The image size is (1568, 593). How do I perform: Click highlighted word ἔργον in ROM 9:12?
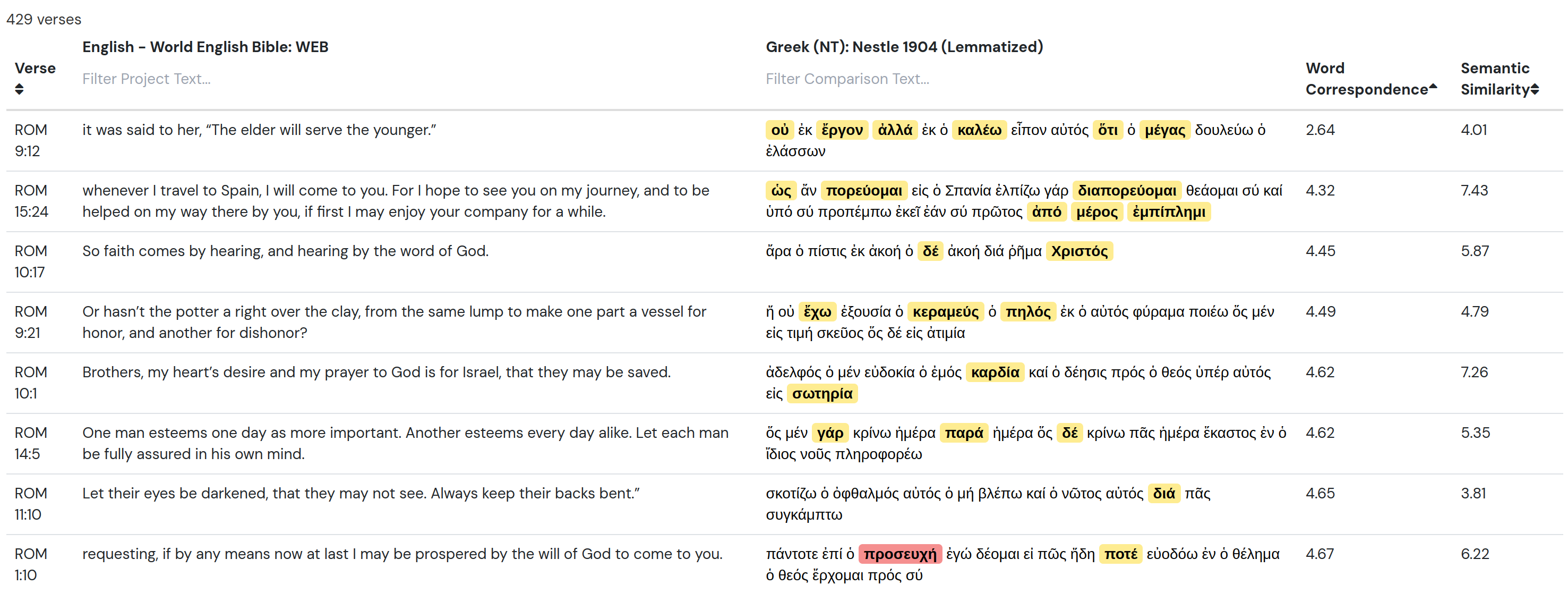pos(842,130)
